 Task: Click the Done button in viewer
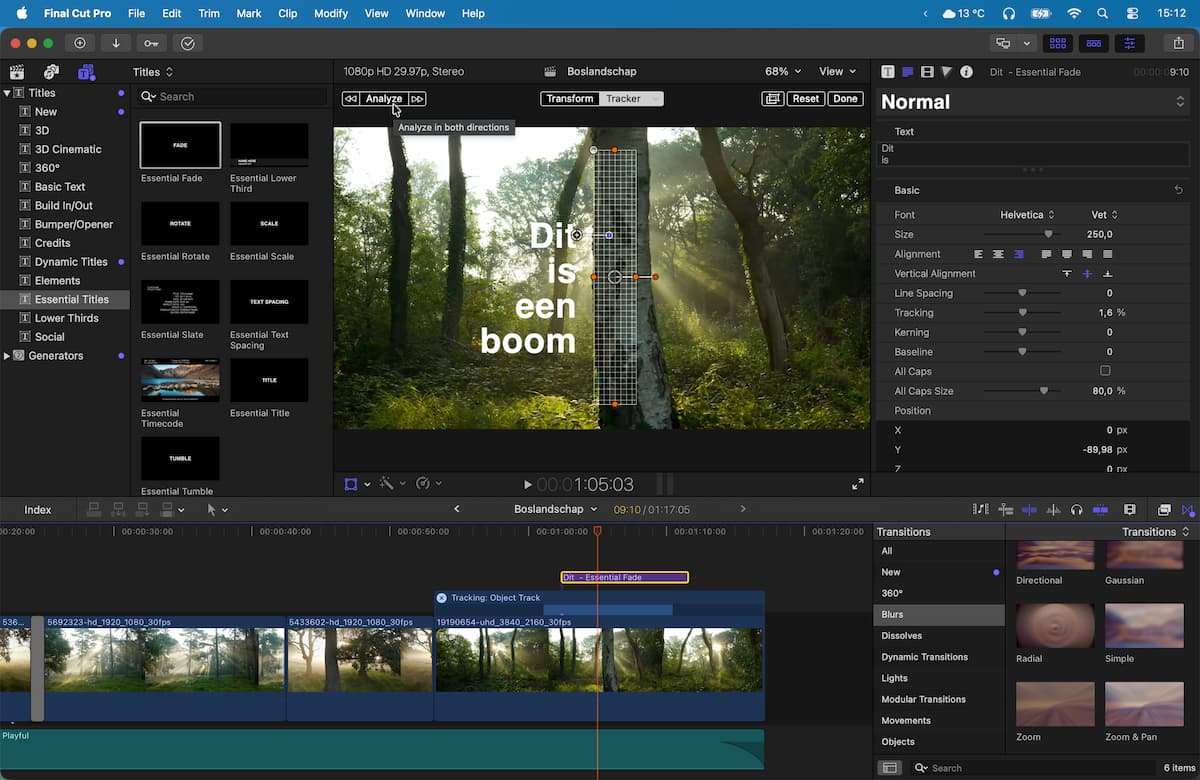coord(845,99)
